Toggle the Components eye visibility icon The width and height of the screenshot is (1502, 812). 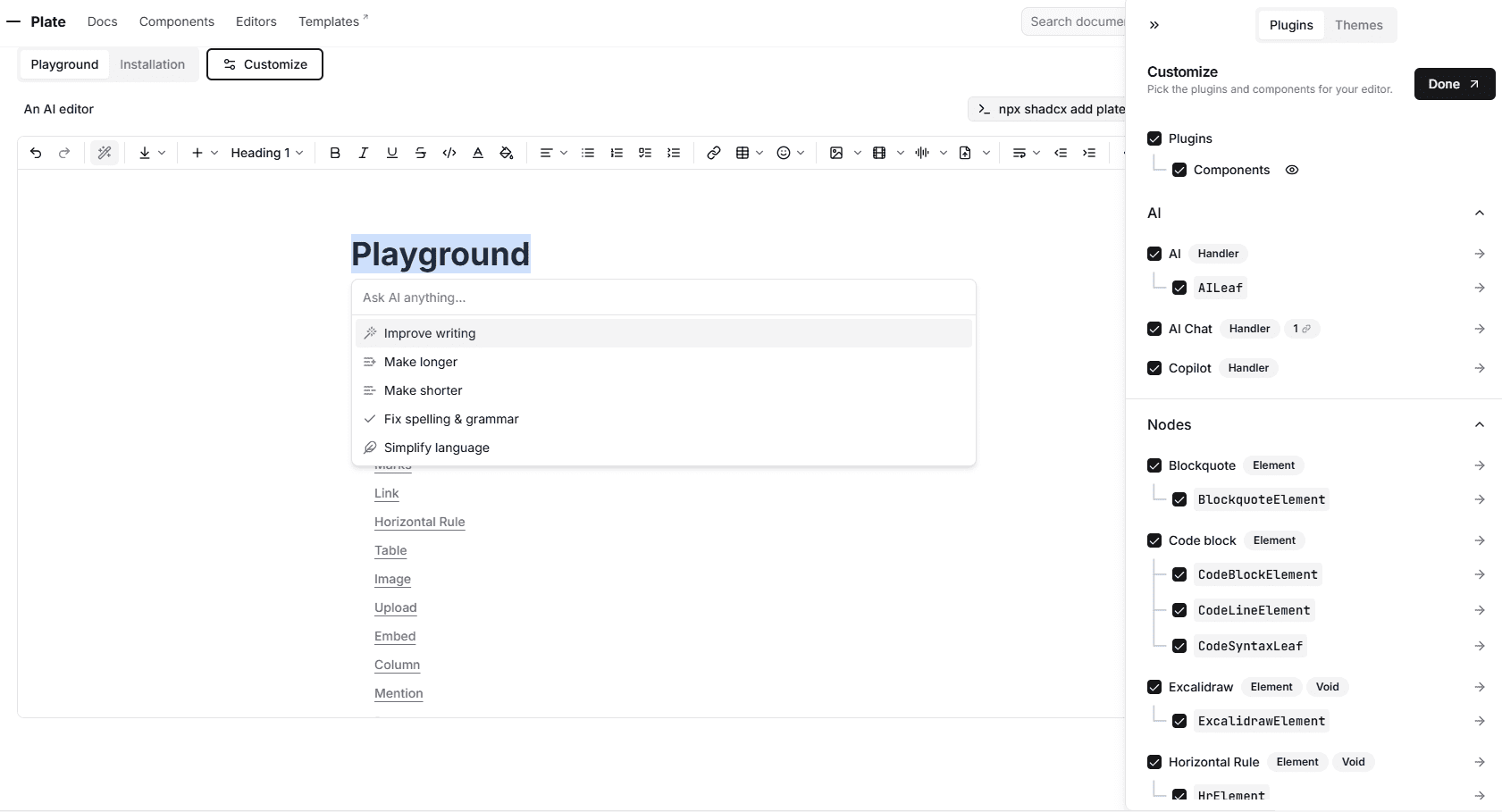pyautogui.click(x=1292, y=170)
